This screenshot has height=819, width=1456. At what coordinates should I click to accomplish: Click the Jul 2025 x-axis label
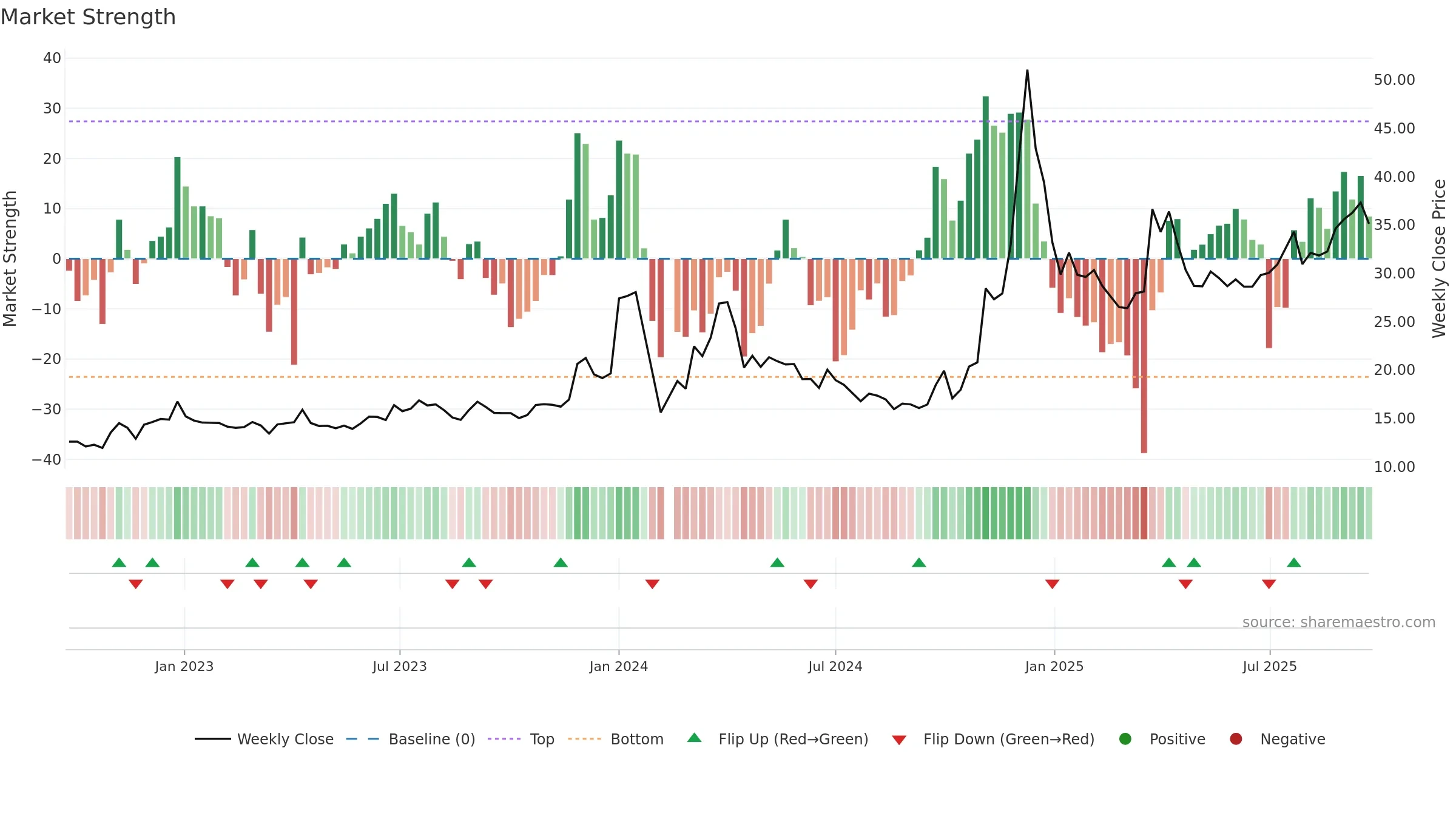coord(1270,667)
